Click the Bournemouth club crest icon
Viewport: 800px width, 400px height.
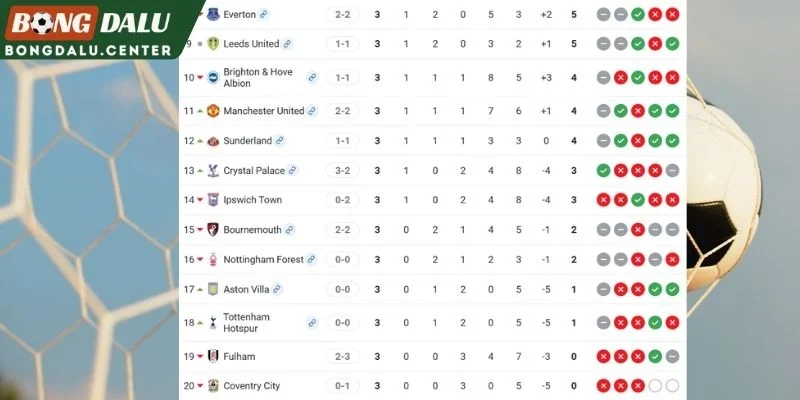coord(213,230)
